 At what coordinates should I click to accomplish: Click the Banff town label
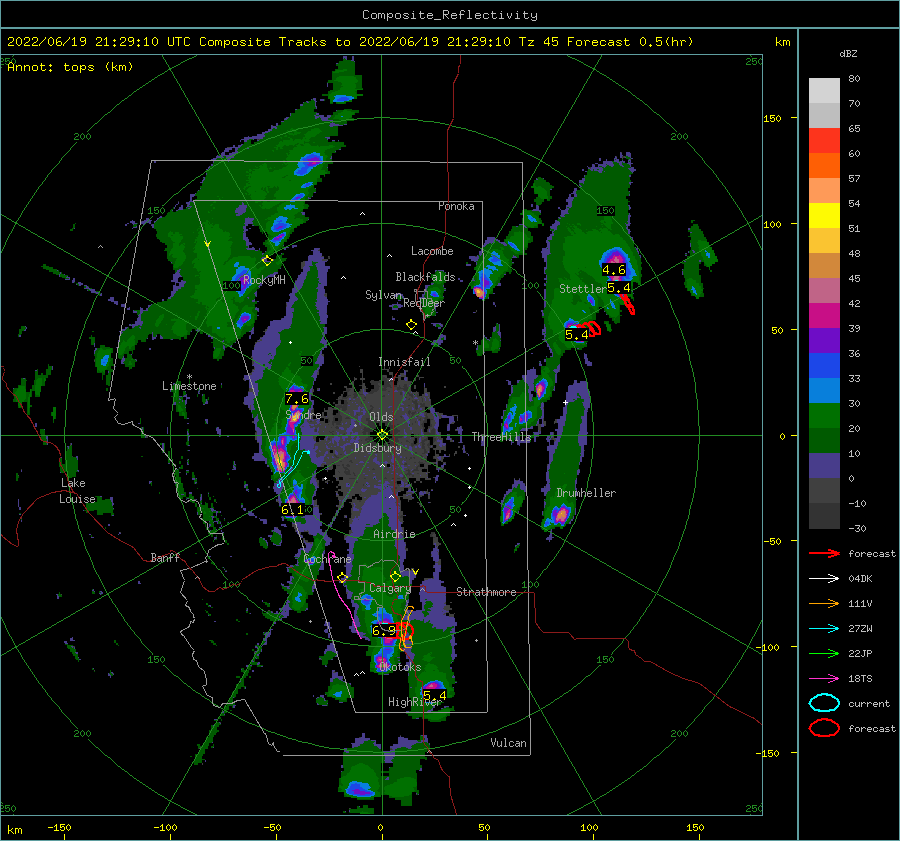(165, 558)
